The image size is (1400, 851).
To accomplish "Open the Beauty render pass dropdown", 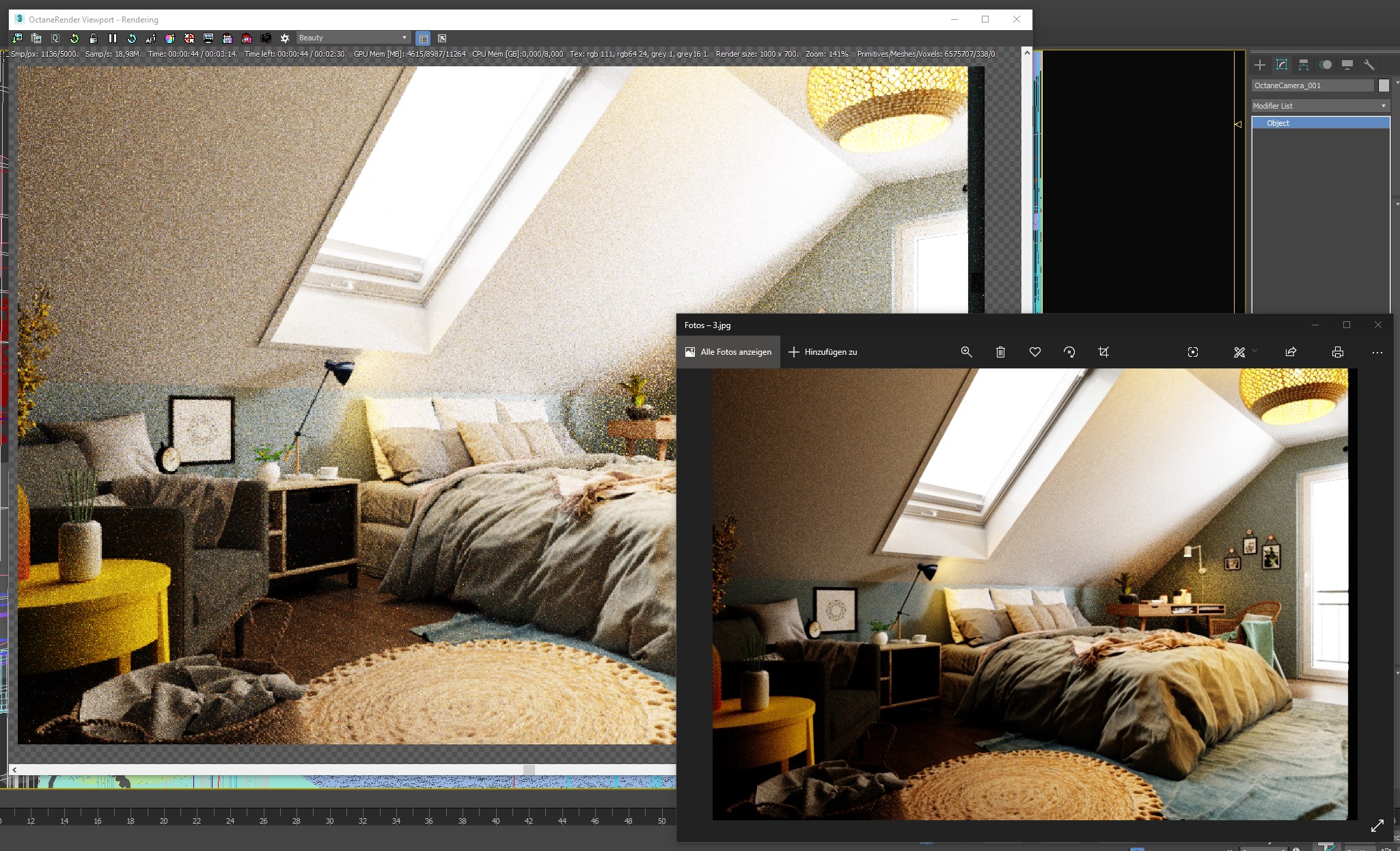I will pyautogui.click(x=353, y=38).
